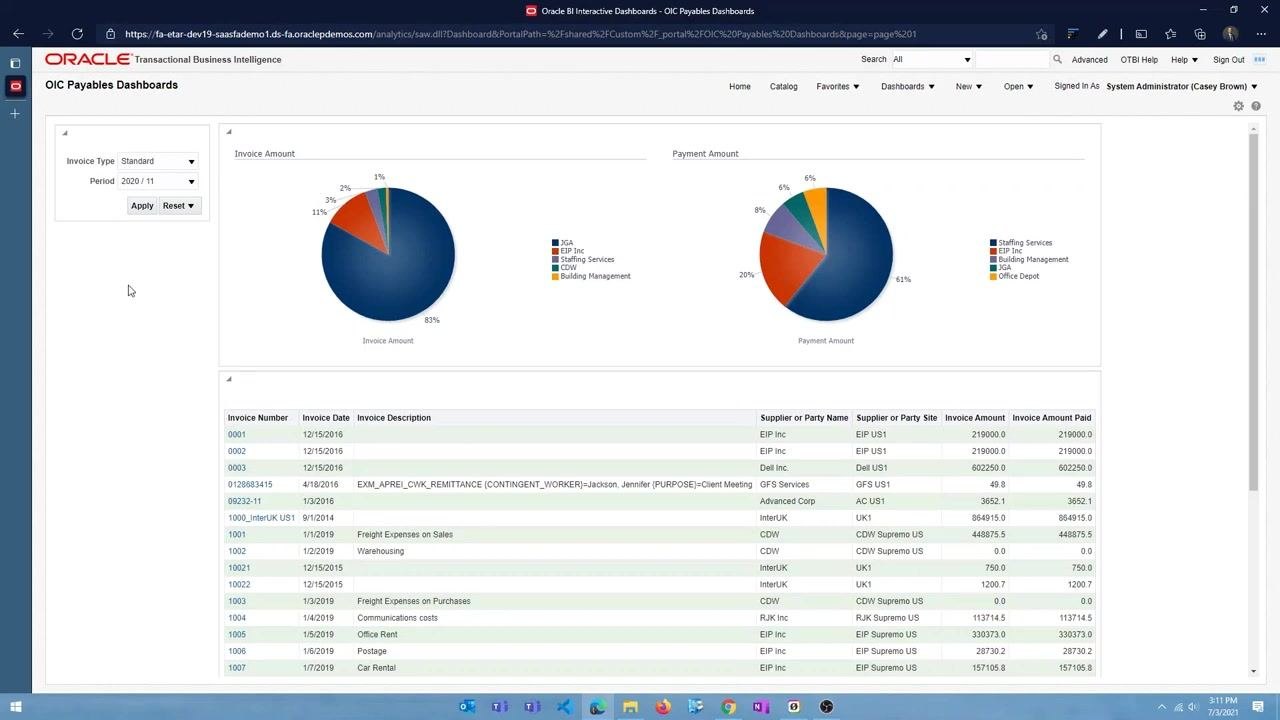Viewport: 1280px width, 720px height.
Task: Collapse the pie charts section triangle
Action: pyautogui.click(x=229, y=132)
